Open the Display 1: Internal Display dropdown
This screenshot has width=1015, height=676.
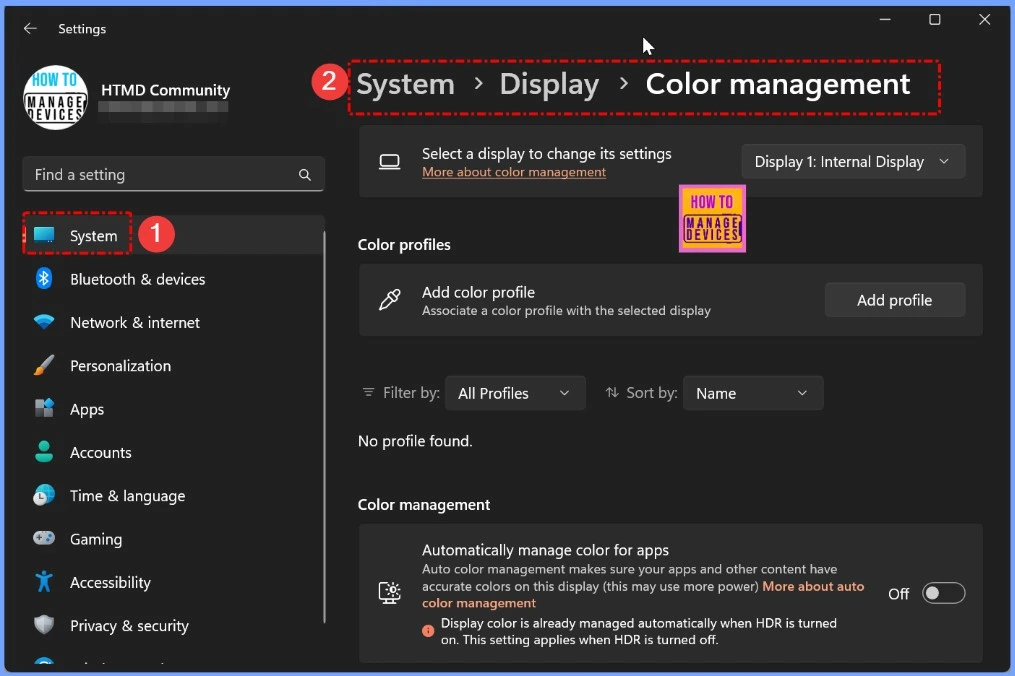click(853, 161)
